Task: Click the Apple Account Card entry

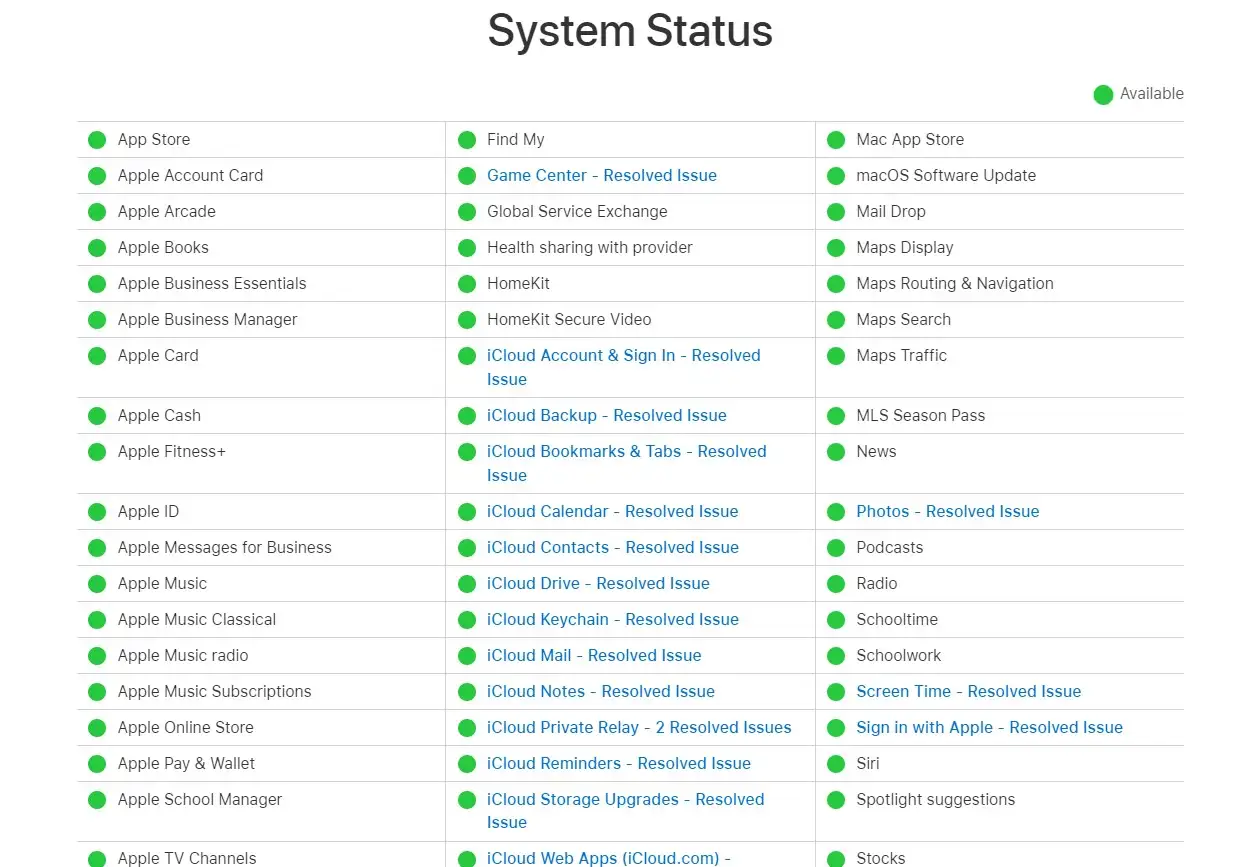Action: point(190,175)
